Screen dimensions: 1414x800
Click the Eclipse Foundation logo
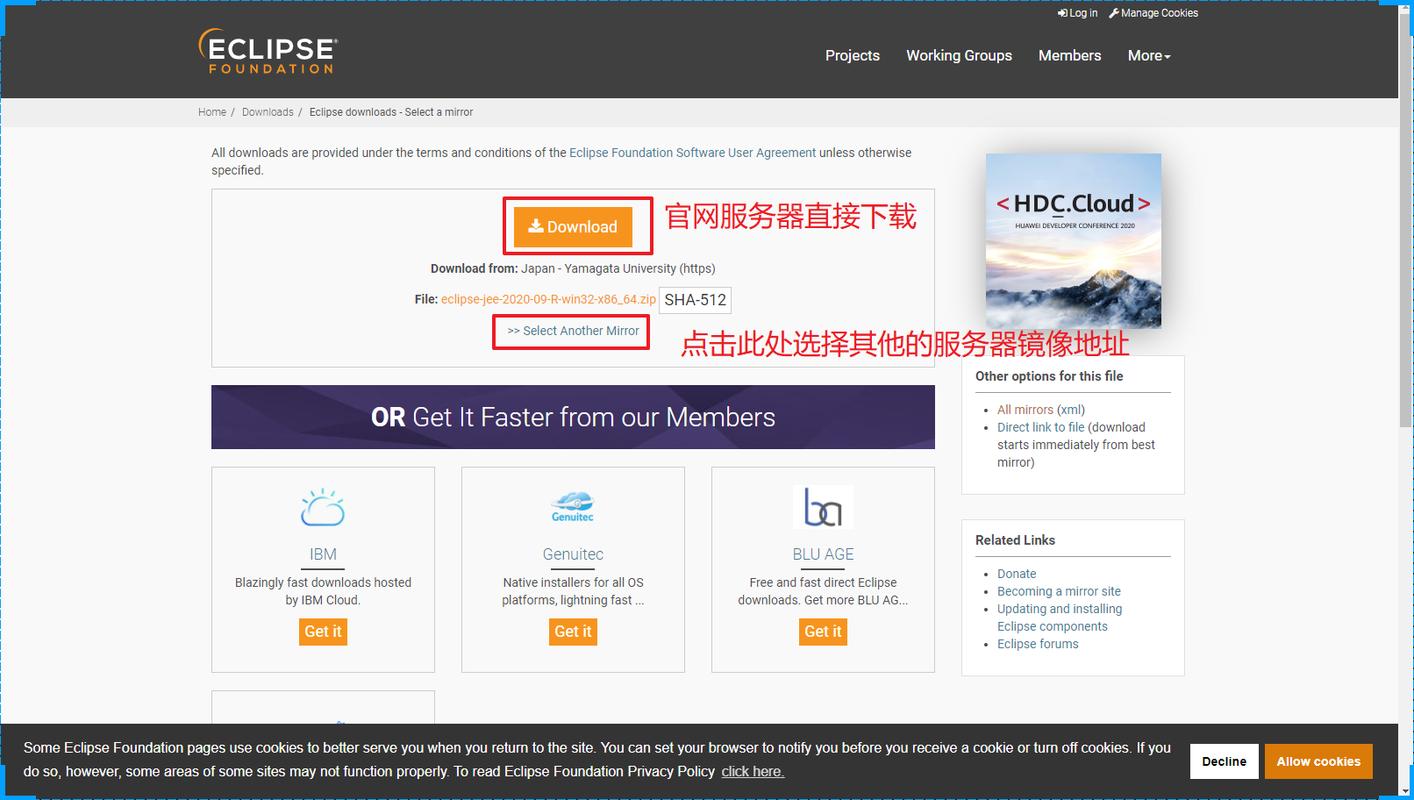point(268,51)
